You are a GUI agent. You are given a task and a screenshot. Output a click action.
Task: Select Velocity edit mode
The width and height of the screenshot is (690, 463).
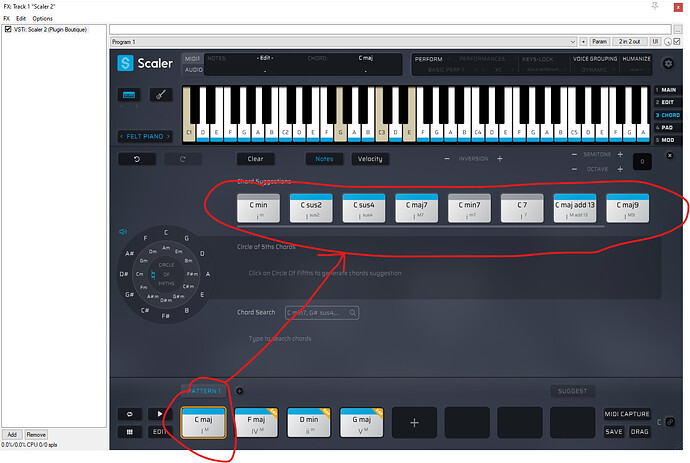pyautogui.click(x=370, y=159)
